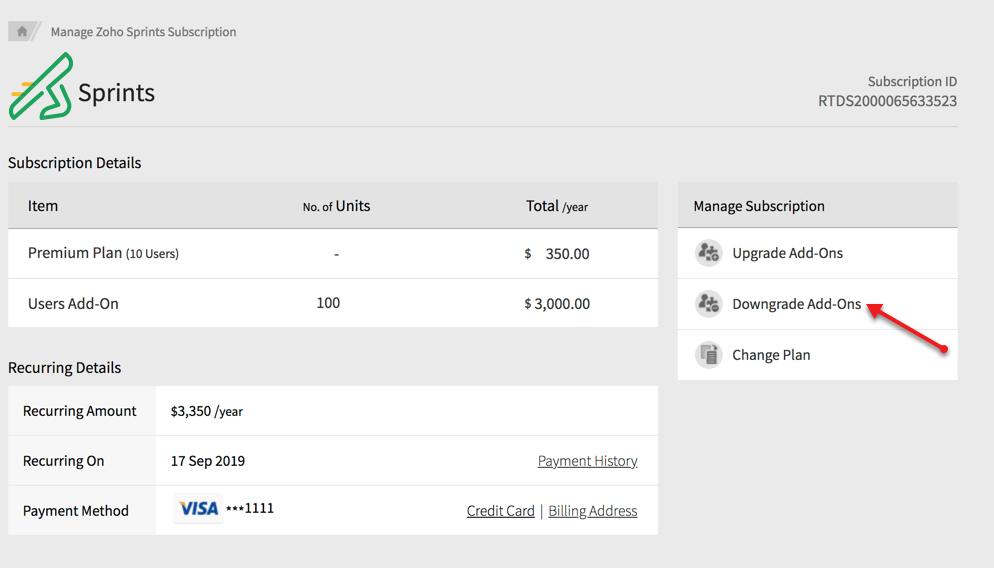Viewport: 994px width, 568px height.
Task: Open the Billing Address link
Action: [x=592, y=511]
